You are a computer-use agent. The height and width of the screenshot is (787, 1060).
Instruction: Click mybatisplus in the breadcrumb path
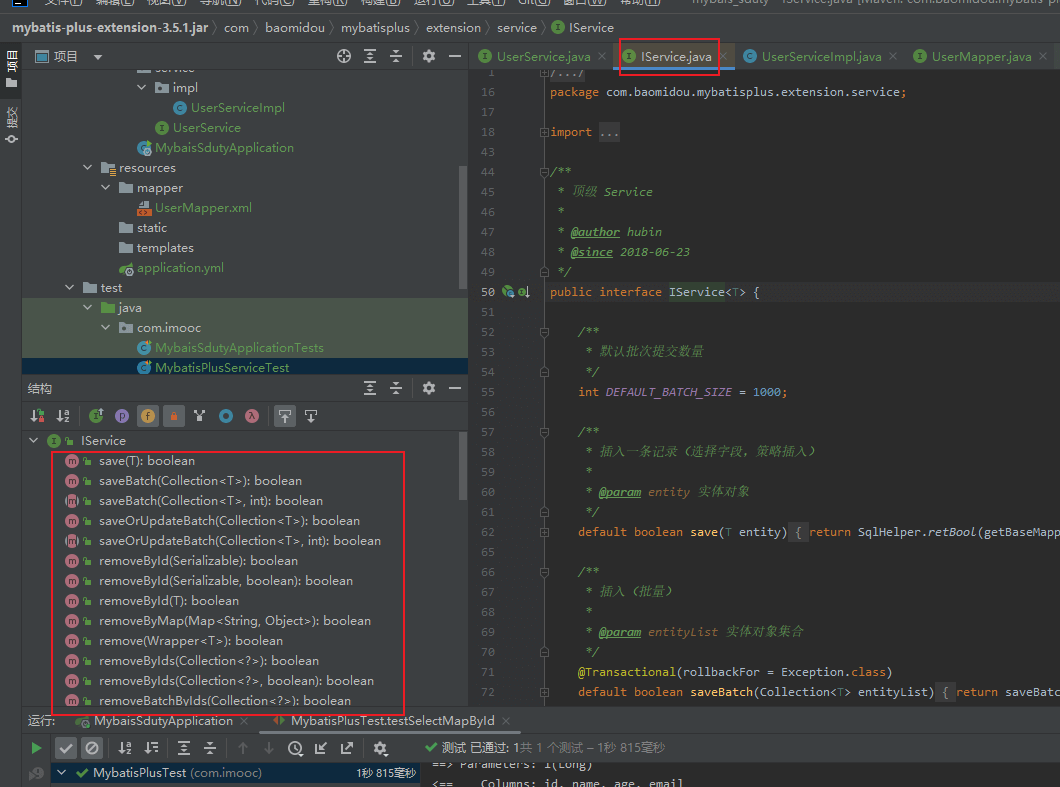[375, 28]
